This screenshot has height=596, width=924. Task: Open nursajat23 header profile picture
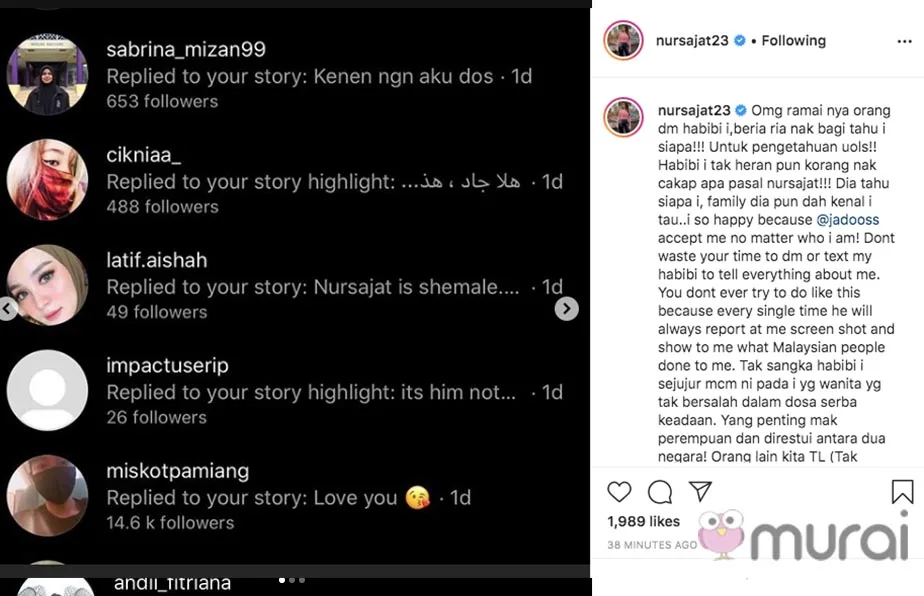(623, 41)
